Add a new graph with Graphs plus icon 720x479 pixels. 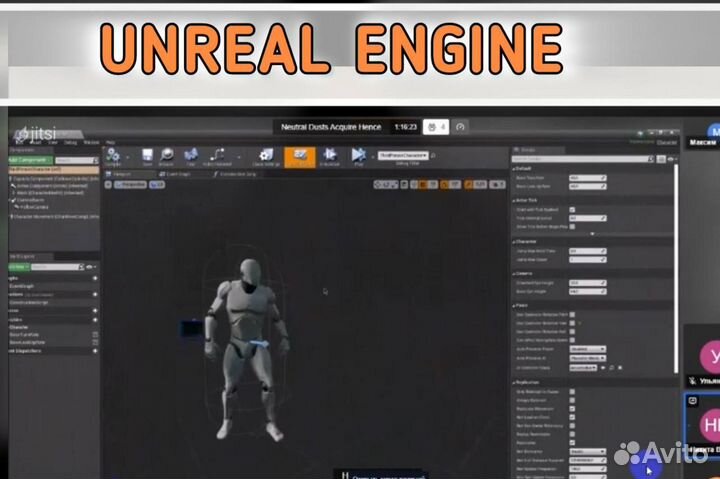point(95,278)
